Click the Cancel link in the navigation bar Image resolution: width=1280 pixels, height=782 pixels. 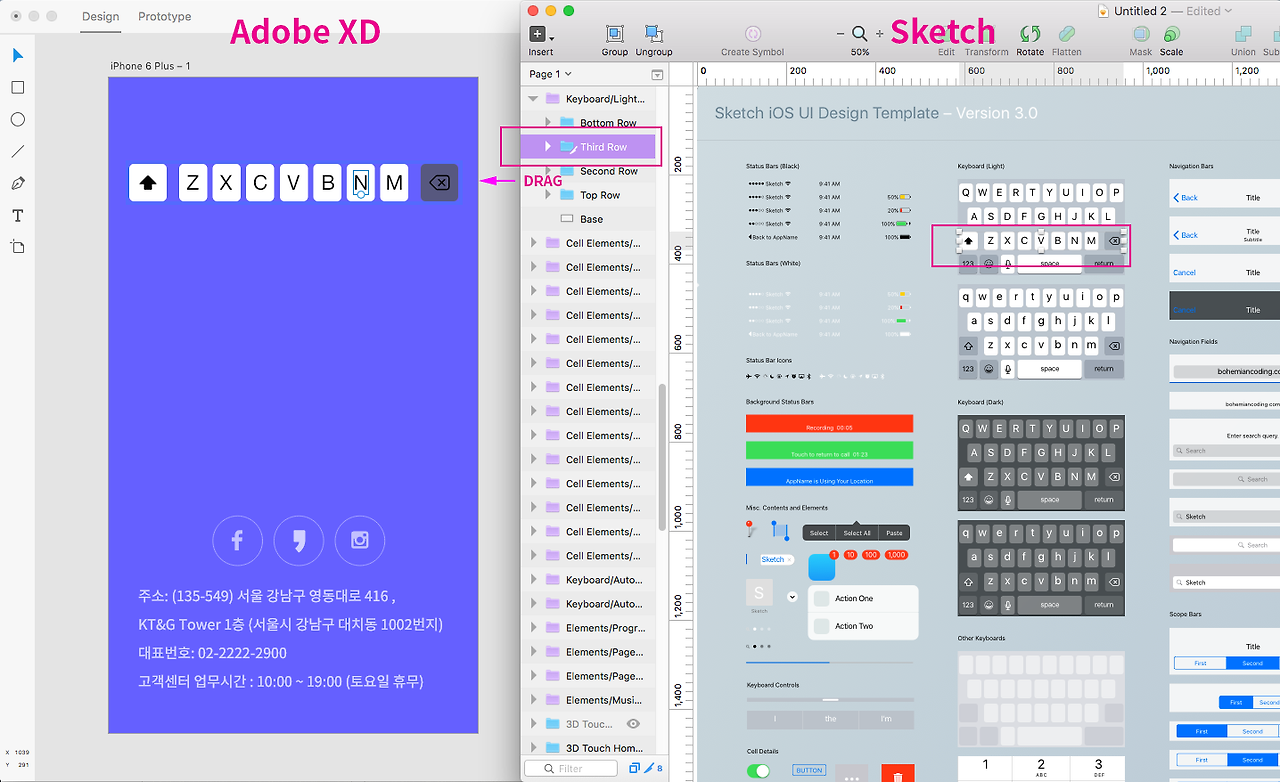pos(1184,272)
